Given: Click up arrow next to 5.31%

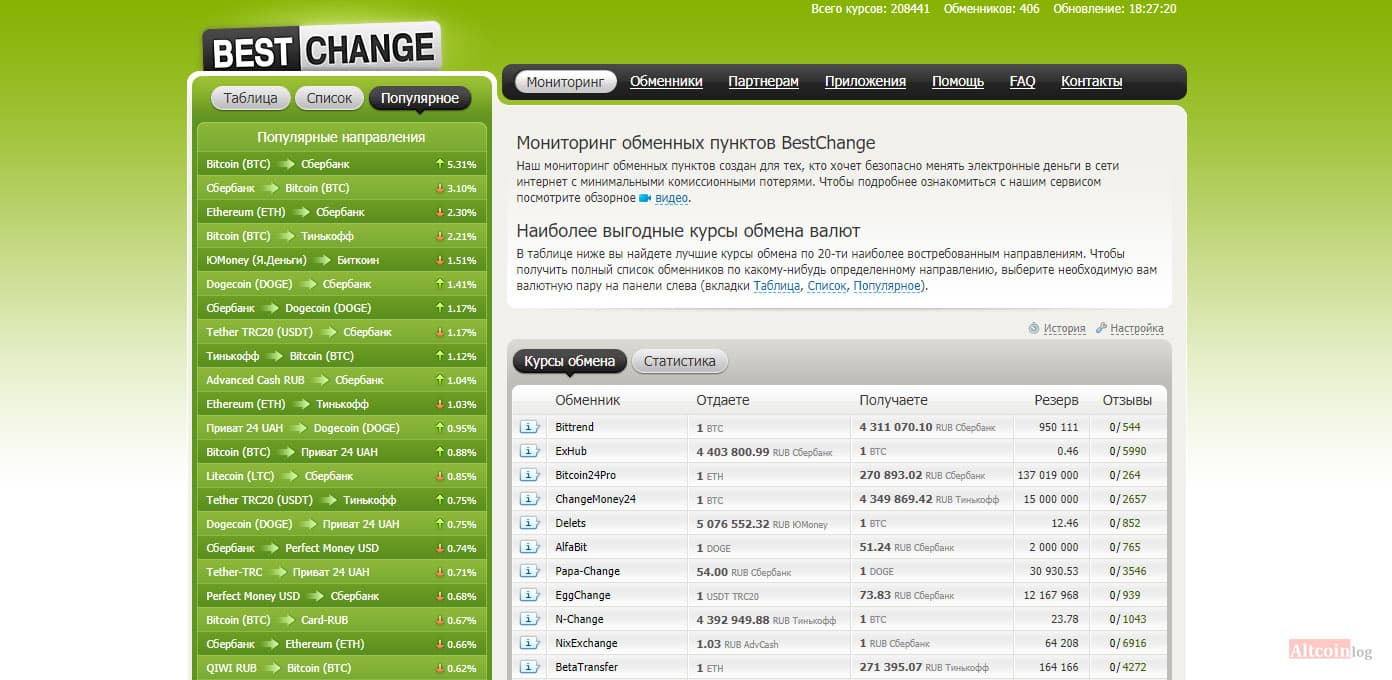Looking at the screenshot, I should click(x=439, y=163).
